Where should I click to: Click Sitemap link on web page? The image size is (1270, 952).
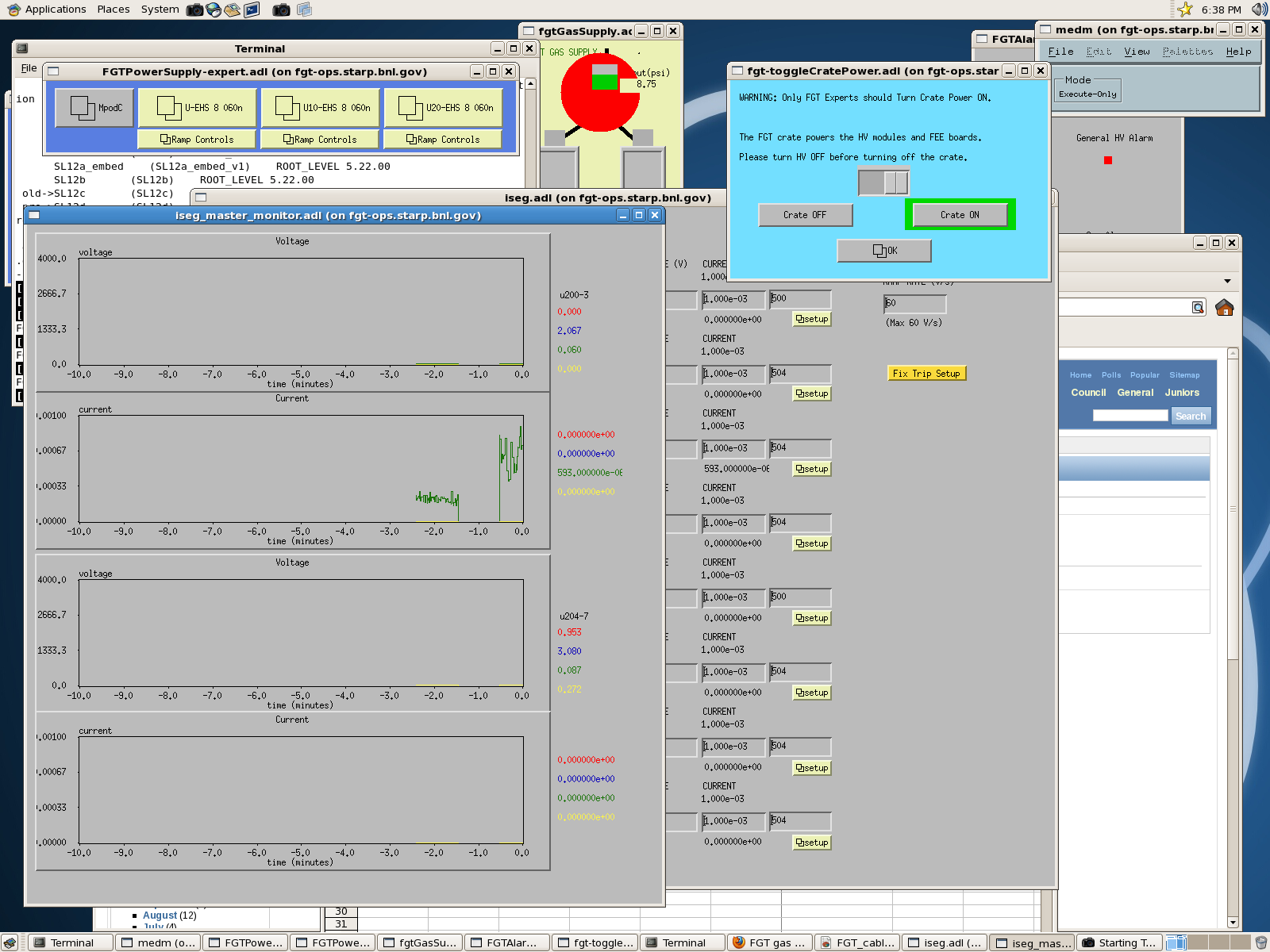[x=1184, y=375]
